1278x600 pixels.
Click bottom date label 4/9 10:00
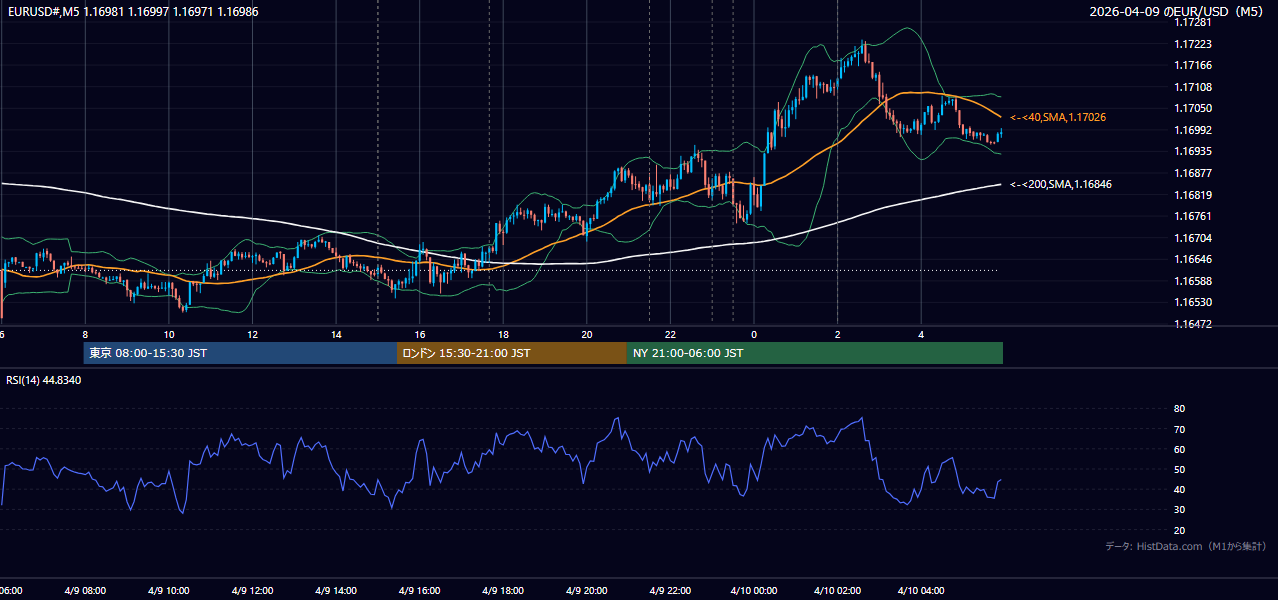[x=168, y=591]
